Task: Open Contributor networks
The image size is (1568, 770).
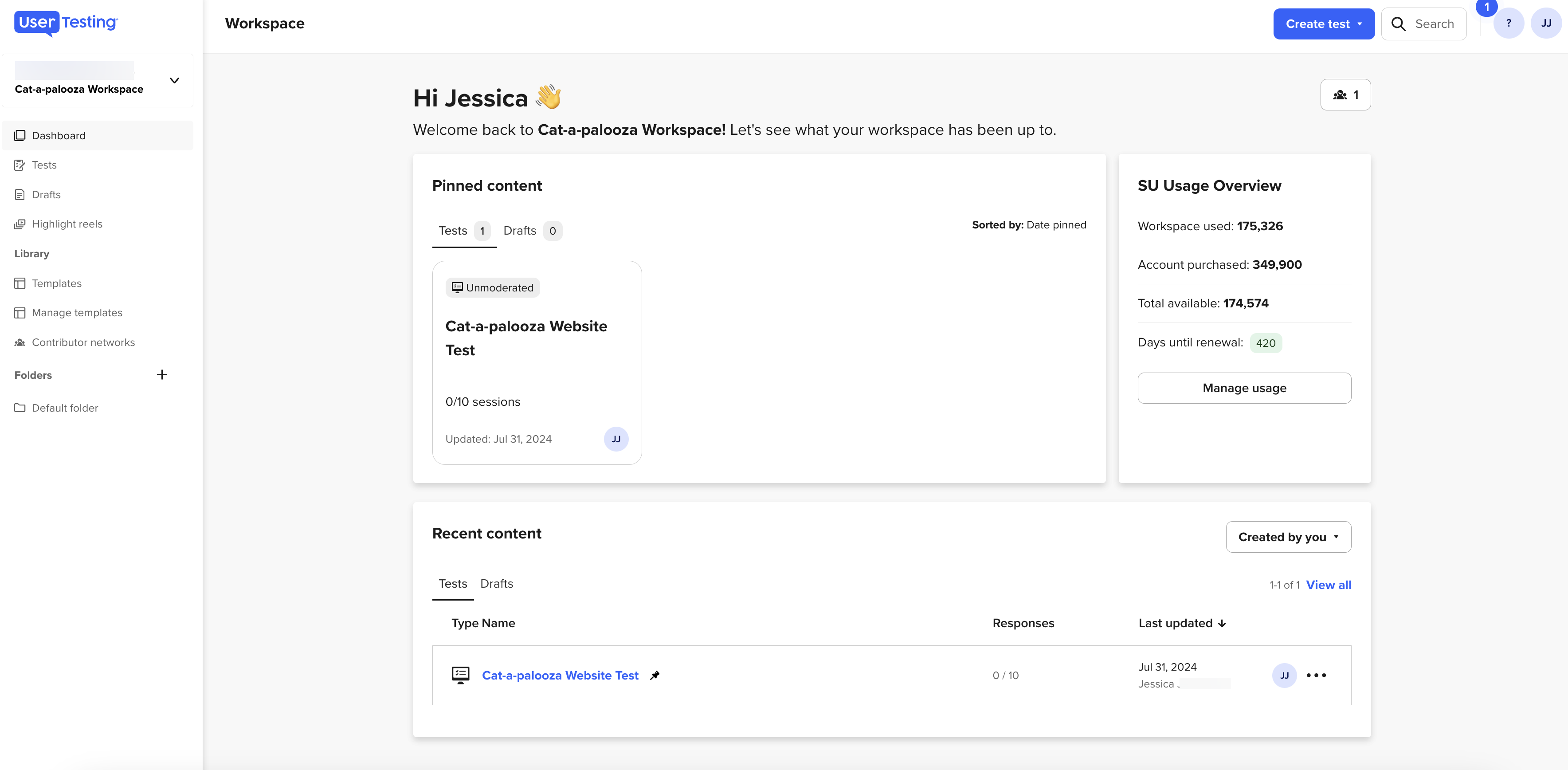Action: [x=83, y=342]
